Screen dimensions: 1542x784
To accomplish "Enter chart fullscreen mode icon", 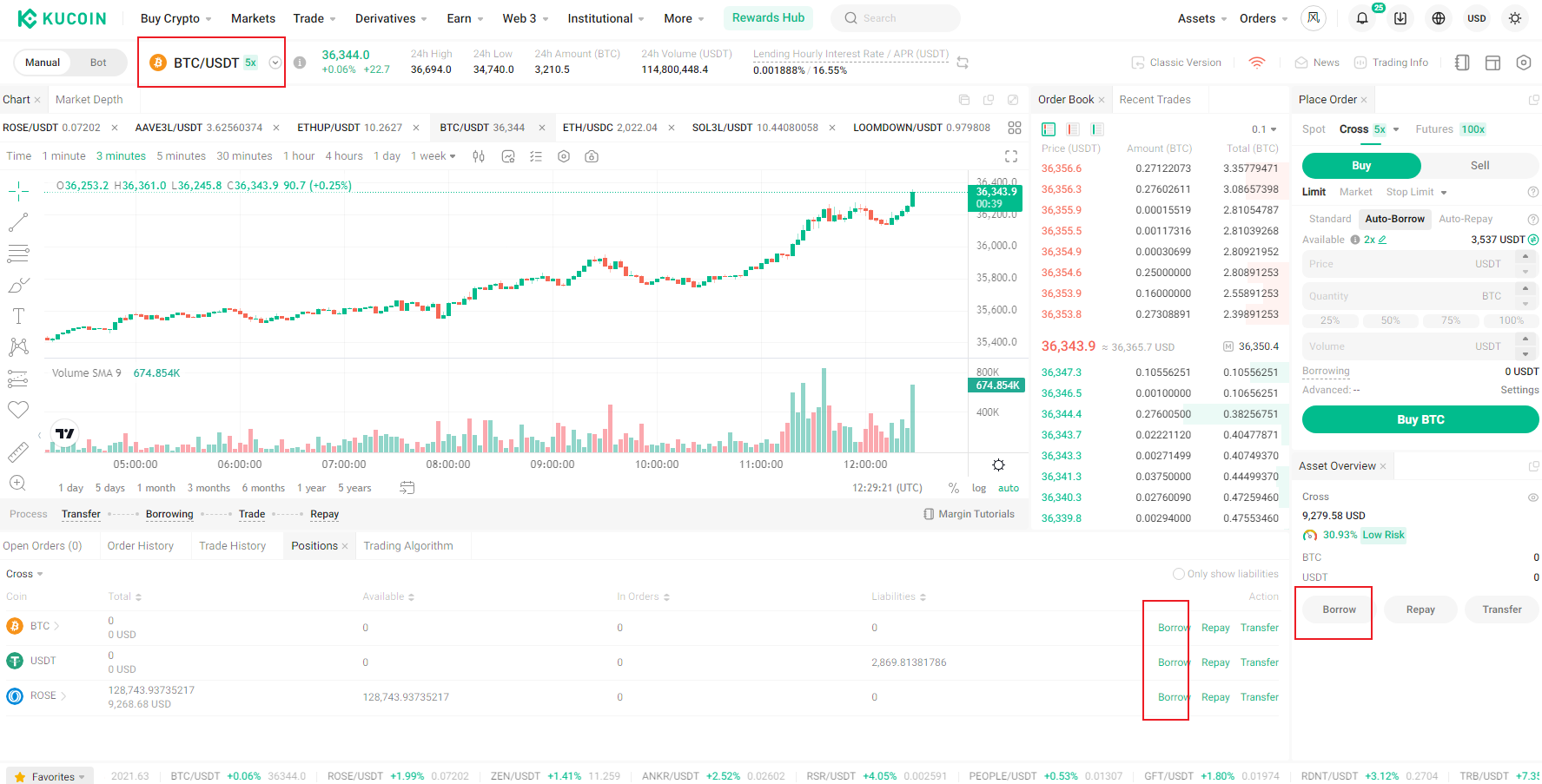I will [x=1011, y=156].
